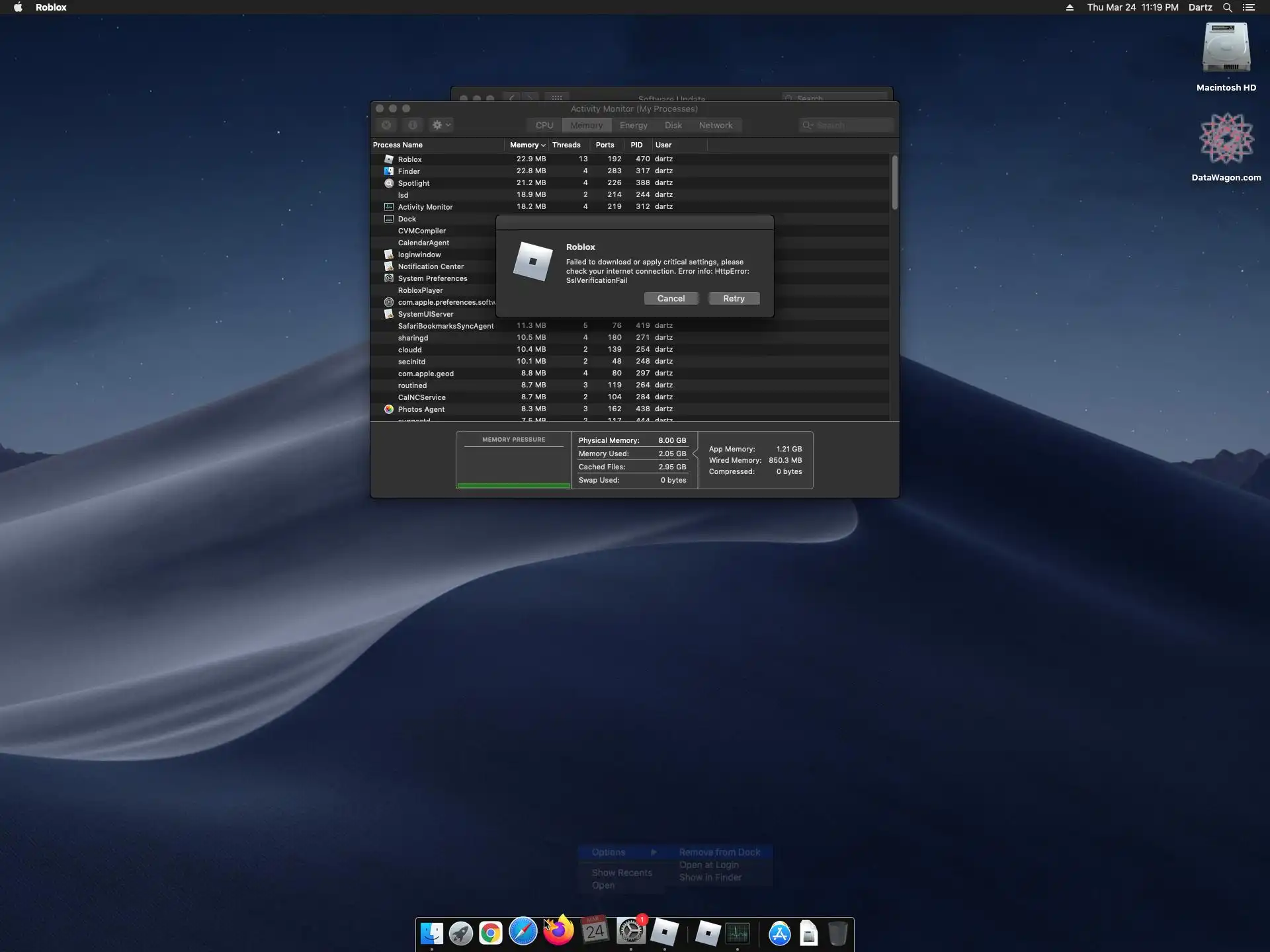Open Firefox from the Dock

tap(559, 932)
